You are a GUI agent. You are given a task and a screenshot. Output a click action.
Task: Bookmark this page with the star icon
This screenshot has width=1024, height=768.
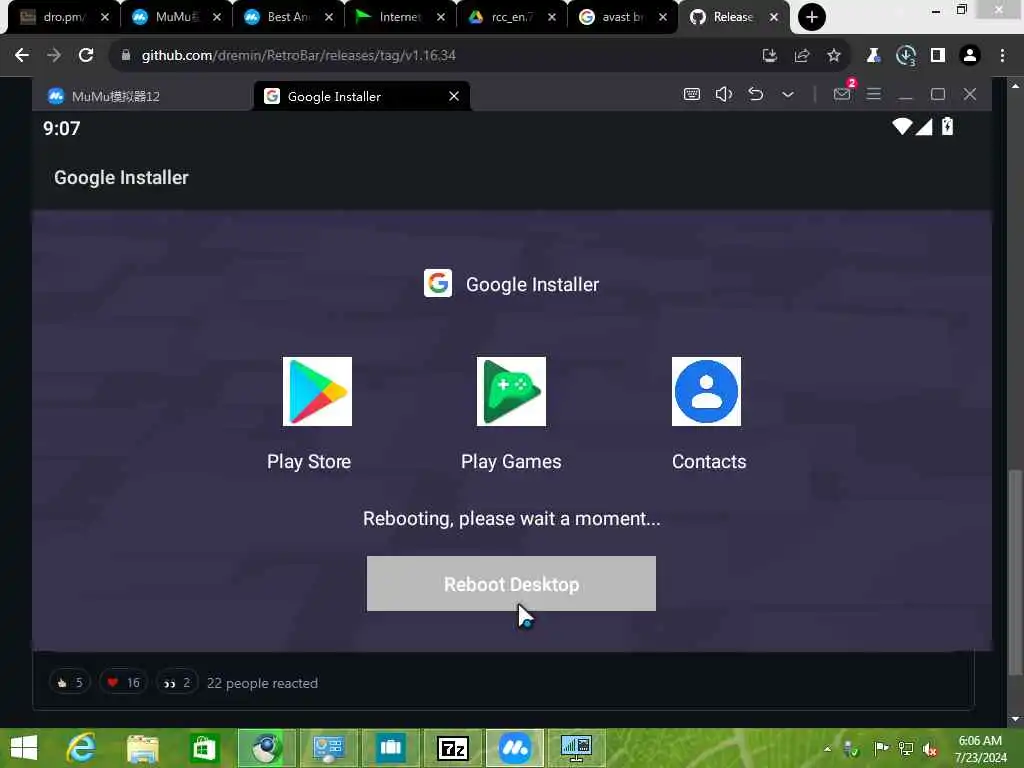point(833,55)
